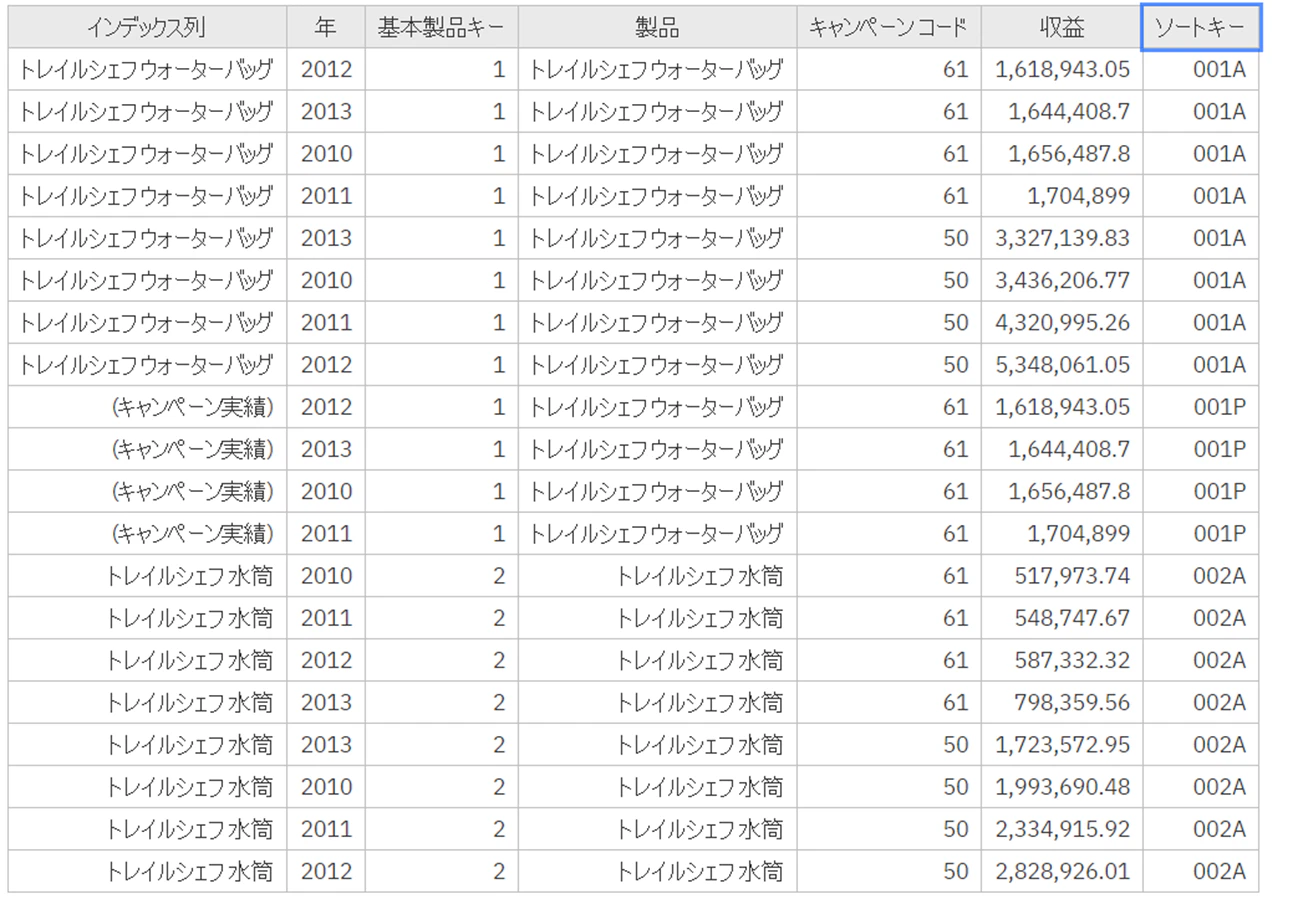Image resolution: width=1298 pixels, height=920 pixels.
Task: Click product トレイルシェフ水筒 in the 798,359.56 row
Action: click(x=699, y=703)
